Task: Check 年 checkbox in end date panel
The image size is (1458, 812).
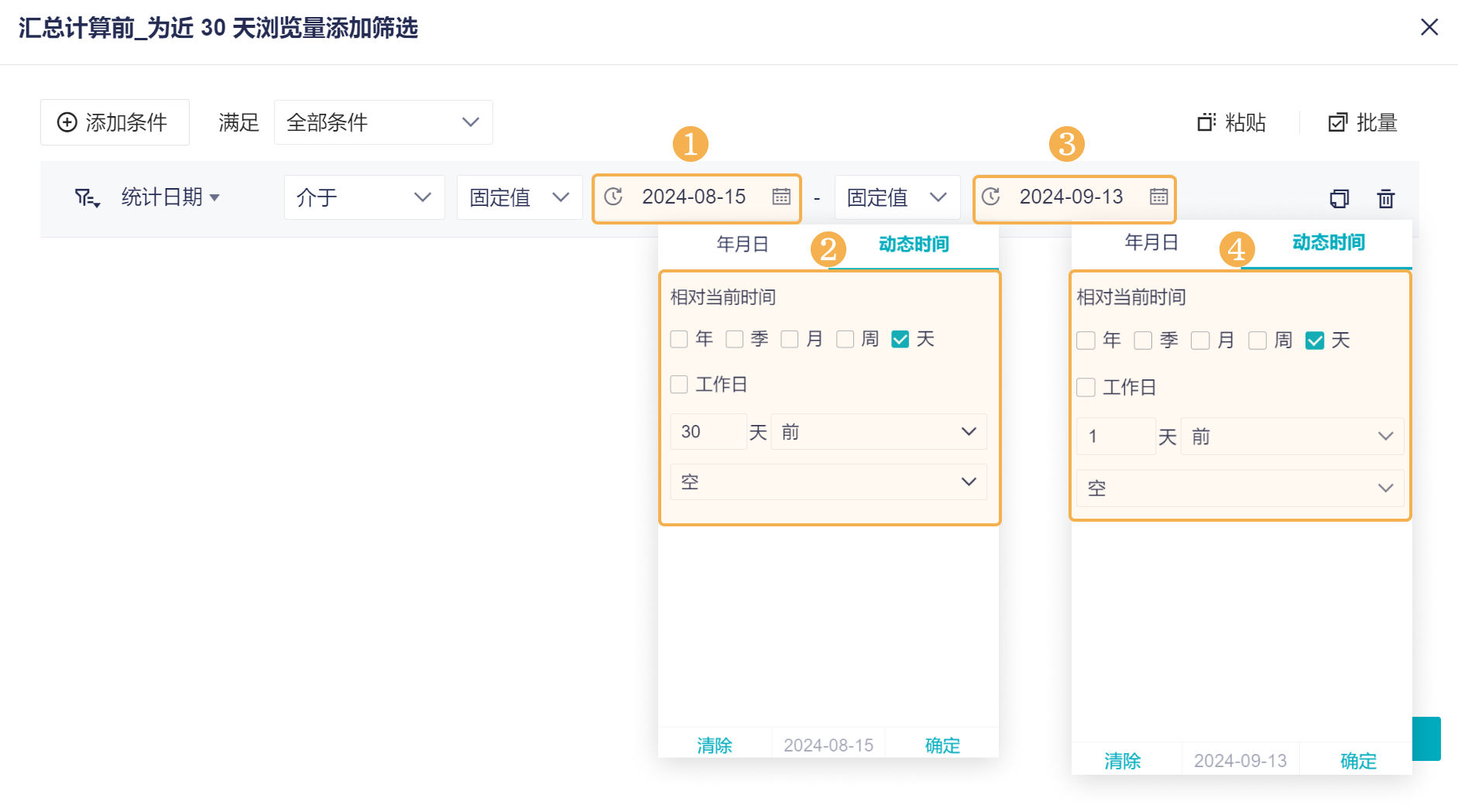Action: (x=1086, y=341)
